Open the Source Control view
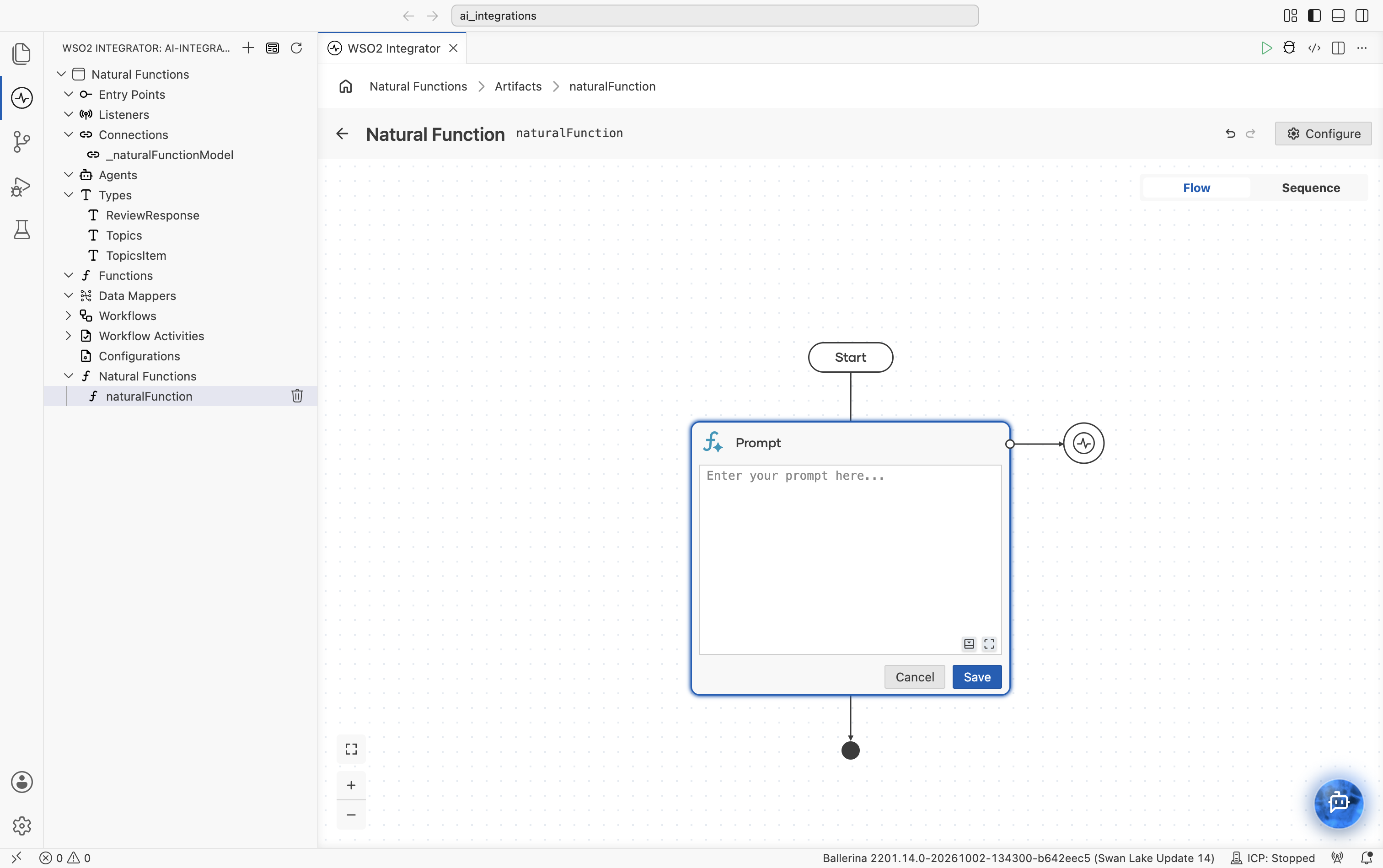1383x868 pixels. click(x=22, y=141)
